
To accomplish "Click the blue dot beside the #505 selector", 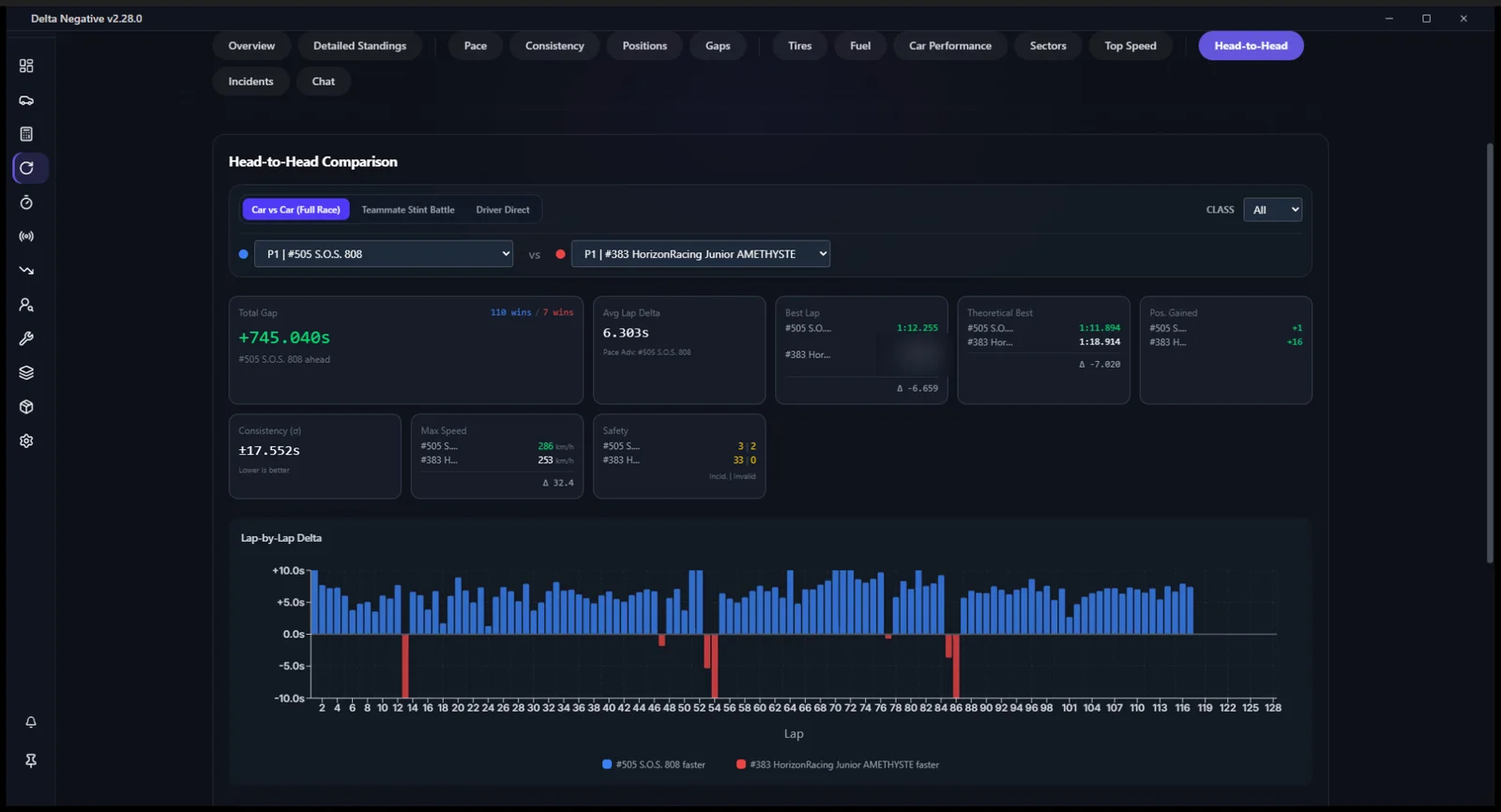I will (x=244, y=254).
